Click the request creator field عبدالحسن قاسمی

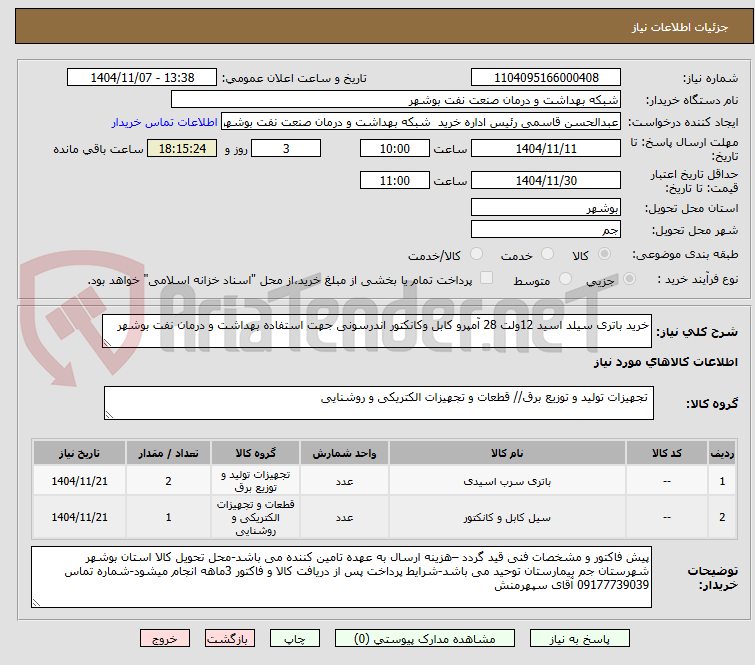421,122
